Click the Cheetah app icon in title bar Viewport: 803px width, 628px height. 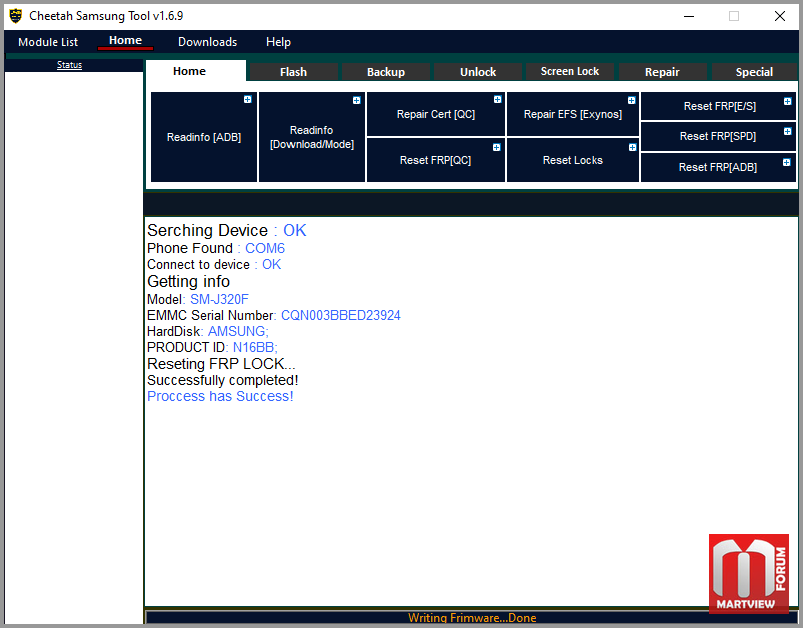click(x=15, y=16)
